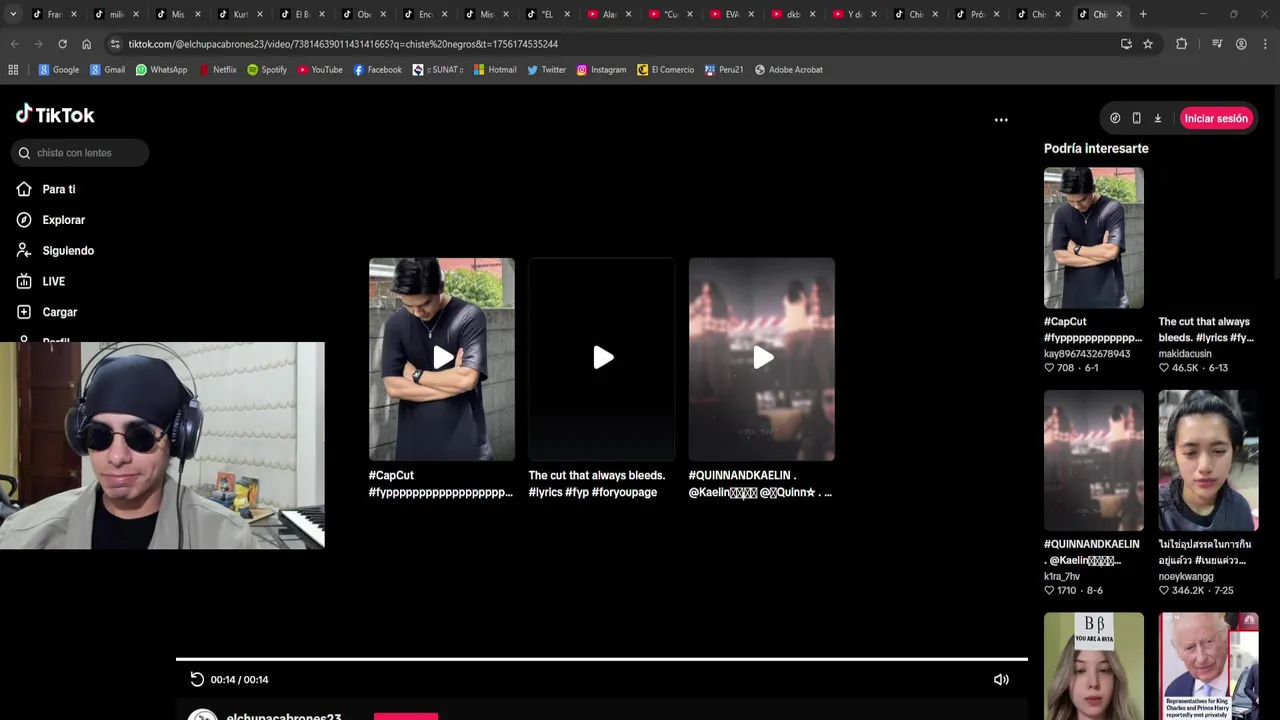Click the TikTok logo
Viewport: 1280px width, 720px height.
tap(55, 114)
